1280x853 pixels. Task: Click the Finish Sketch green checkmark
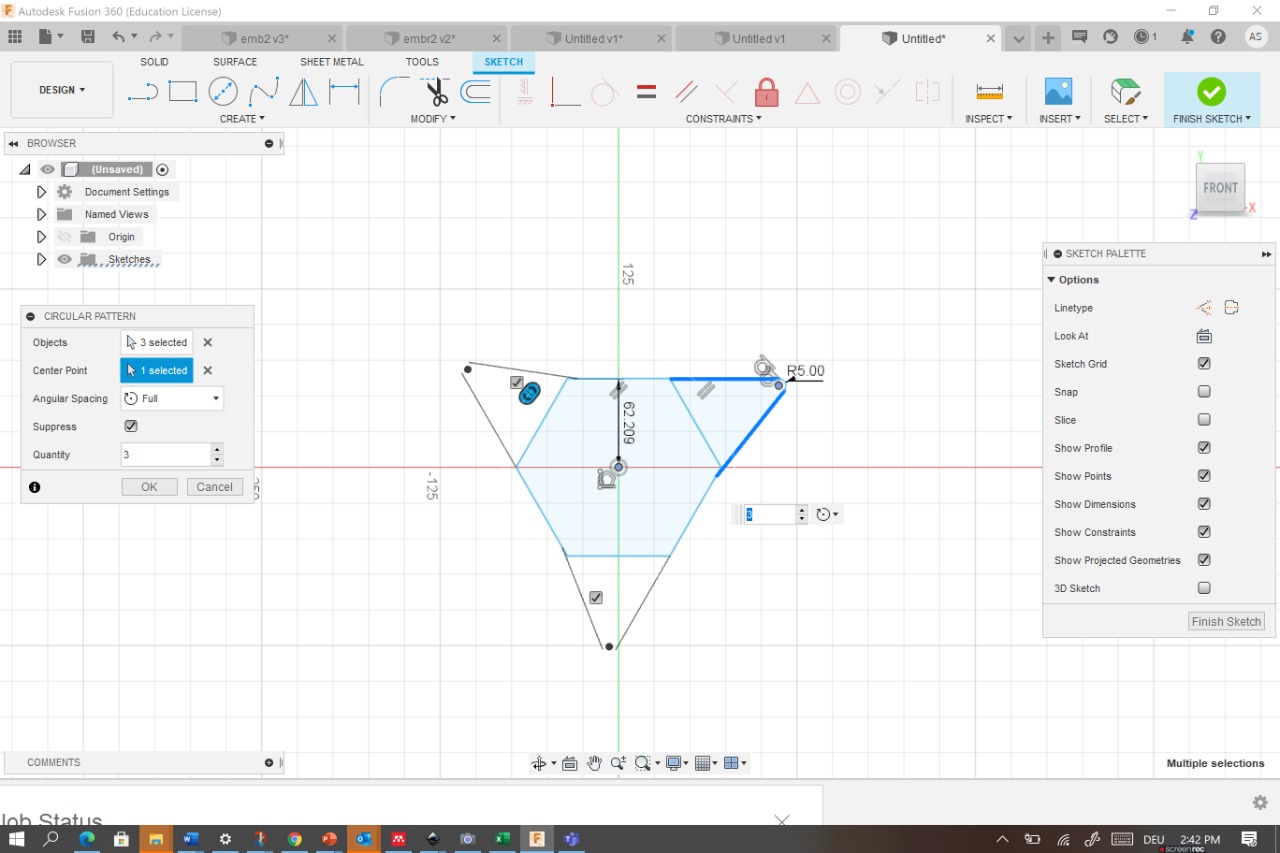pyautogui.click(x=1211, y=92)
